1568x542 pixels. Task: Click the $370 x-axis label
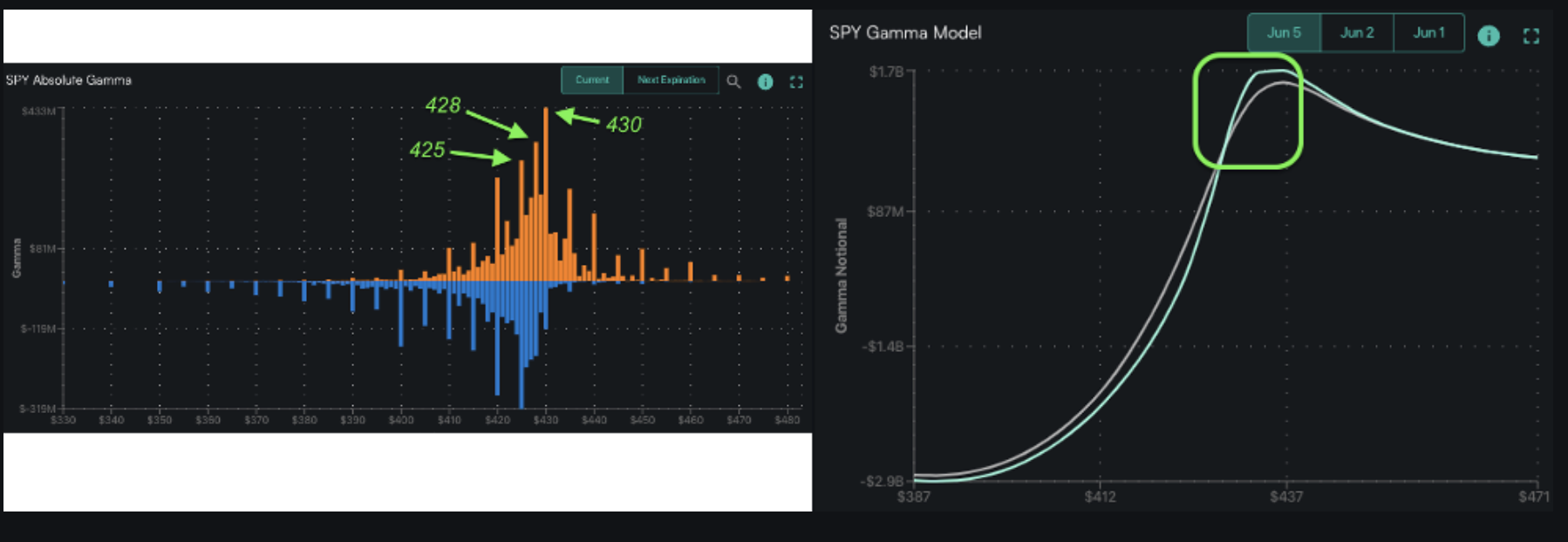tap(256, 420)
